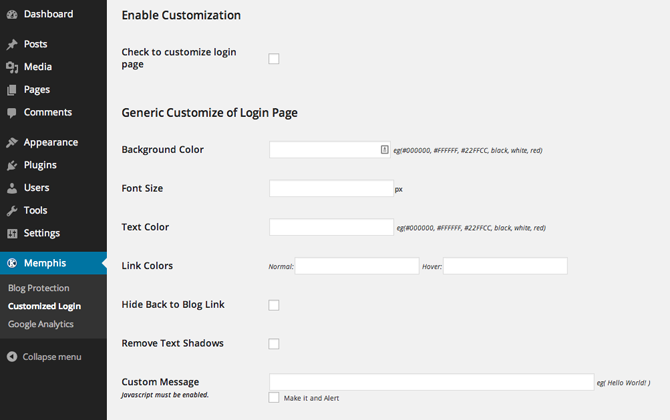This screenshot has height=420, width=670.
Task: Click the Font Size input field
Action: point(331,188)
